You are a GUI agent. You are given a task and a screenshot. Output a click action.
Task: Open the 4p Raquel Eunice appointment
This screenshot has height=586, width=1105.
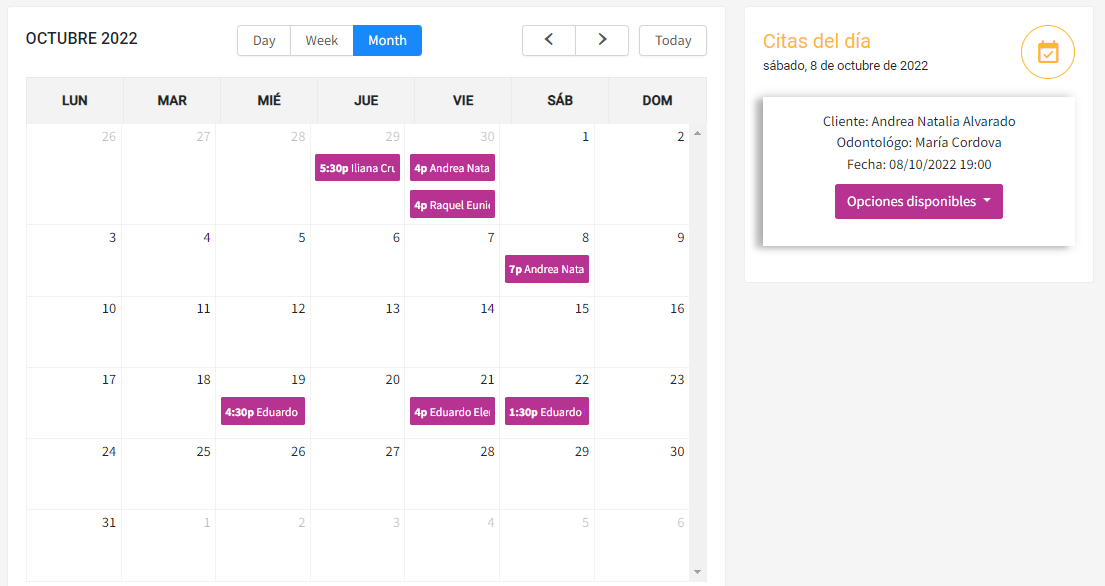452,205
